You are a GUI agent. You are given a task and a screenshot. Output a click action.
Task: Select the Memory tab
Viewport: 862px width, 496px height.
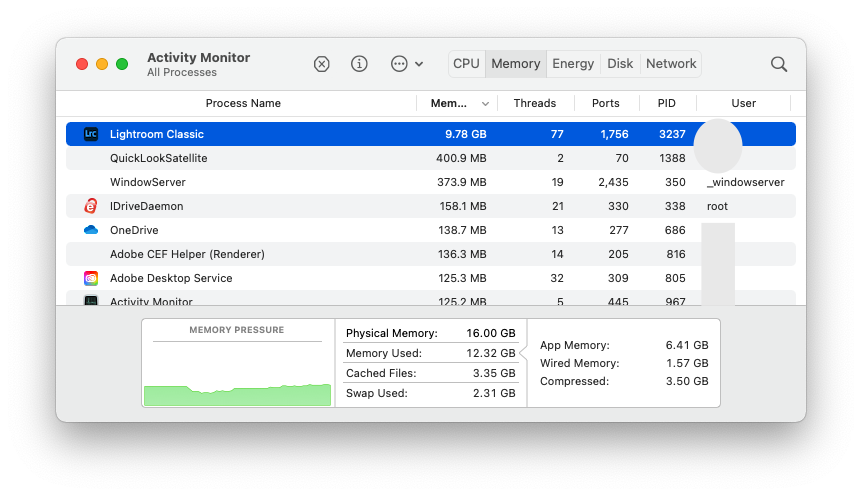tap(516, 64)
